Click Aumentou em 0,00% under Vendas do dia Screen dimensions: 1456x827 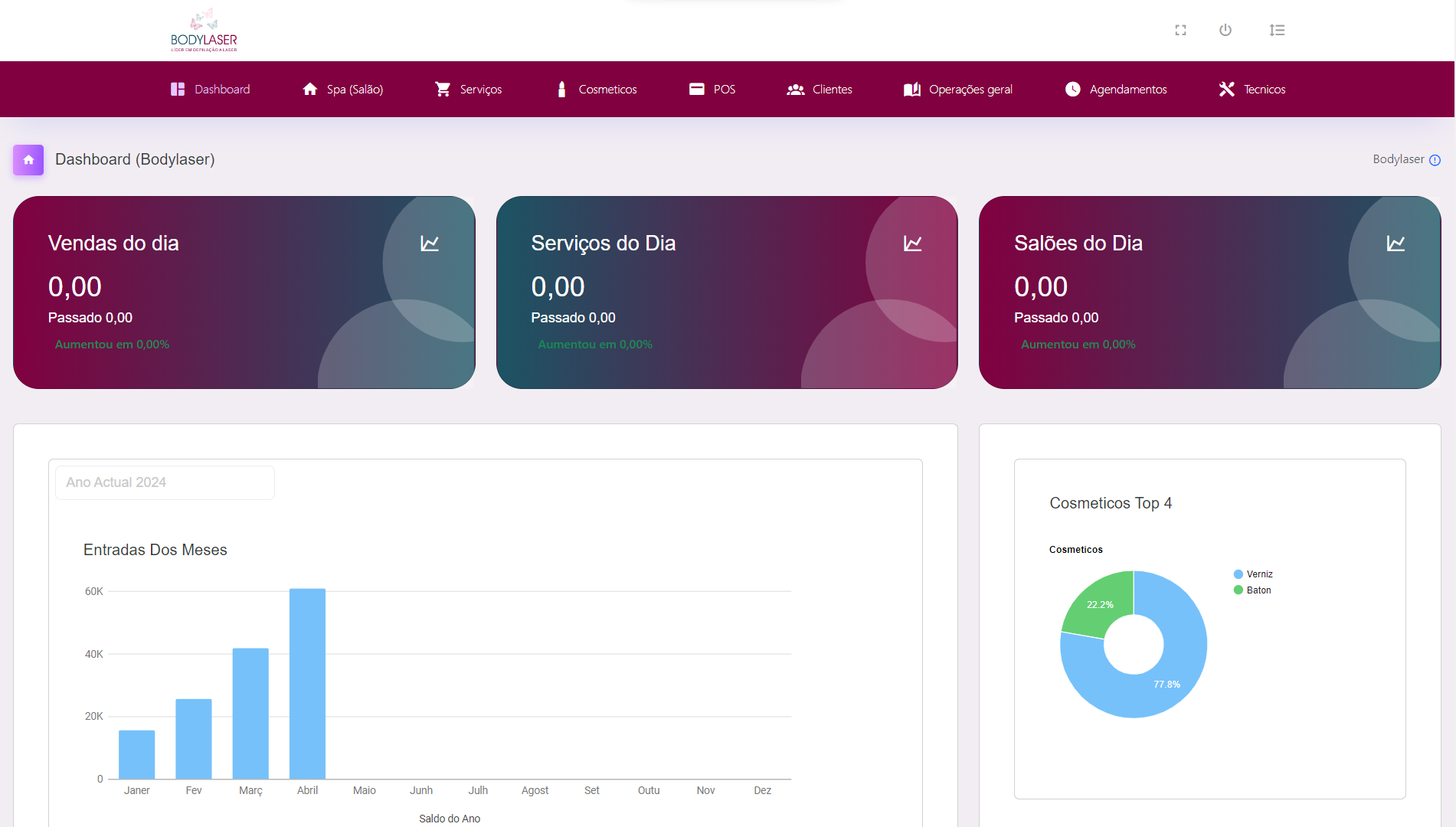pos(112,345)
